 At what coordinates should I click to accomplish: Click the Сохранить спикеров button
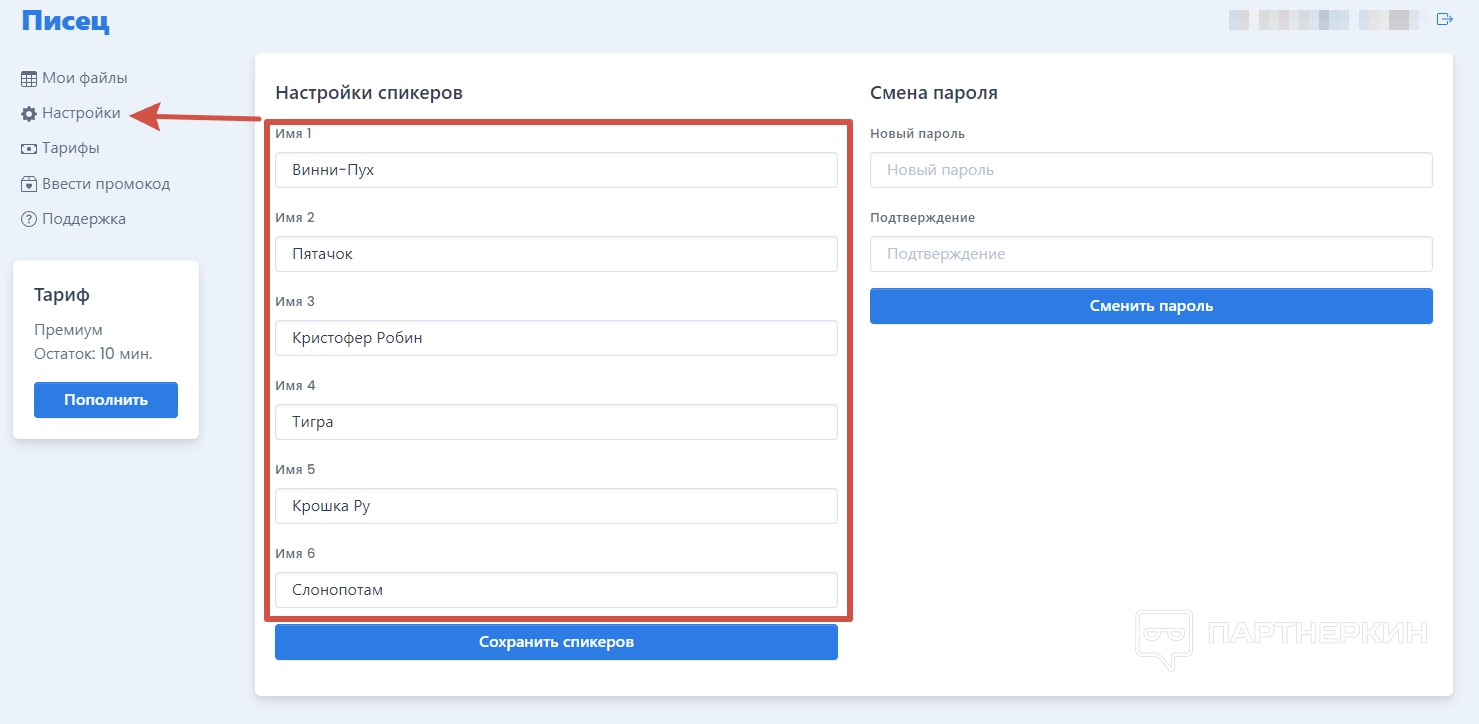click(556, 642)
